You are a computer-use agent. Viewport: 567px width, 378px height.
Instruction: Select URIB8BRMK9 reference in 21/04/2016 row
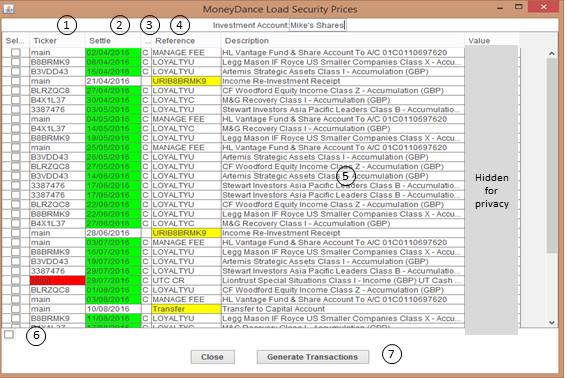[186, 81]
